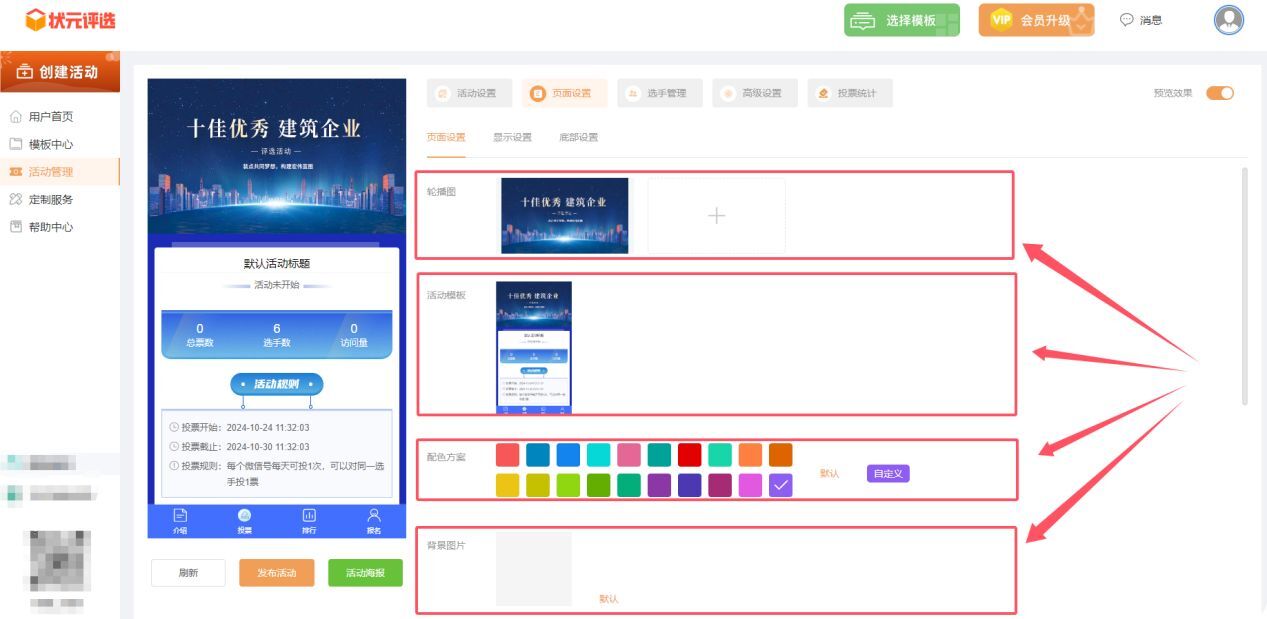
Task: Click the 自定义 color button
Action: (x=888, y=474)
